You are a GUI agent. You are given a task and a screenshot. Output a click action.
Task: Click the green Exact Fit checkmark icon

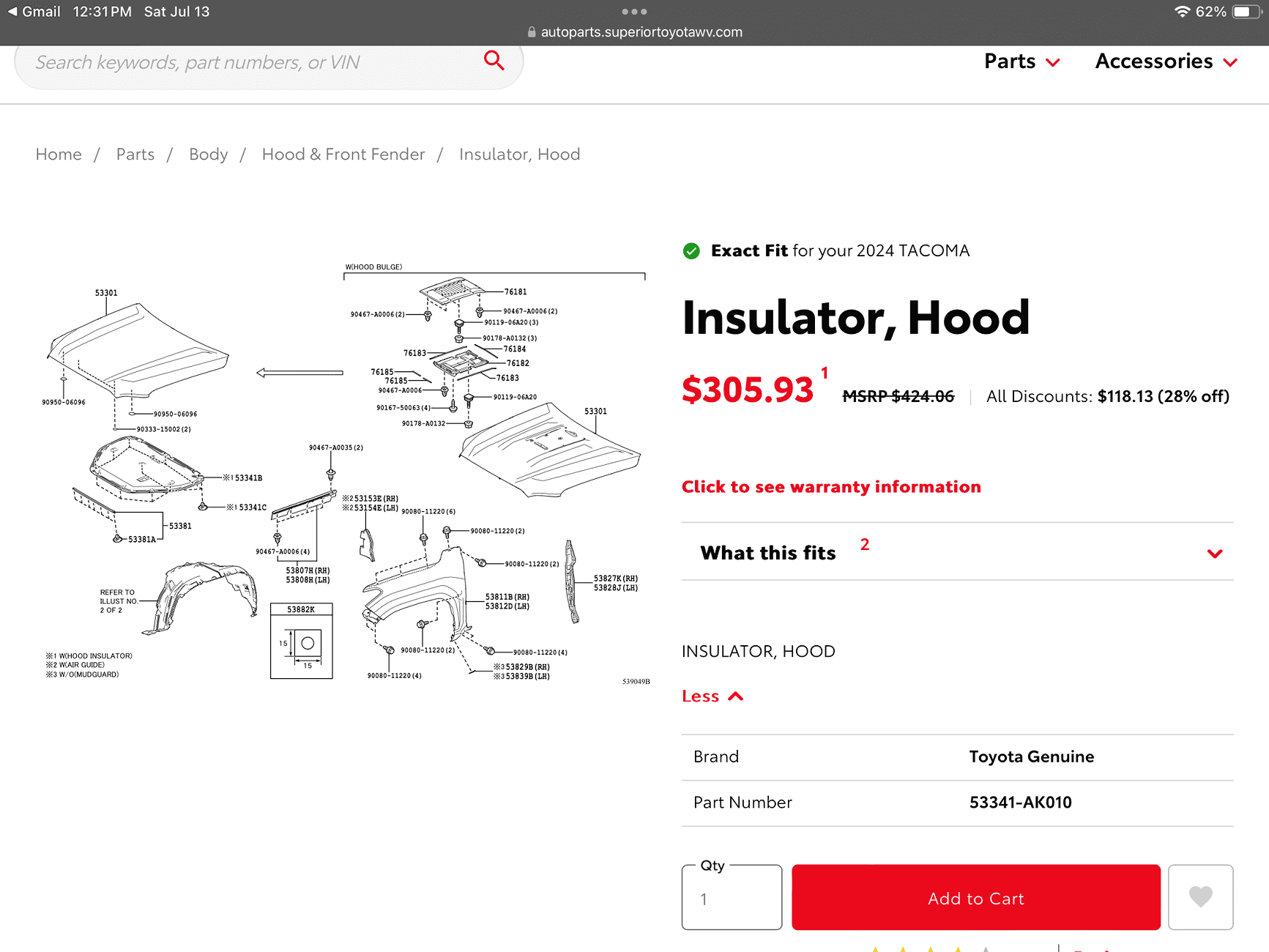[x=691, y=251]
